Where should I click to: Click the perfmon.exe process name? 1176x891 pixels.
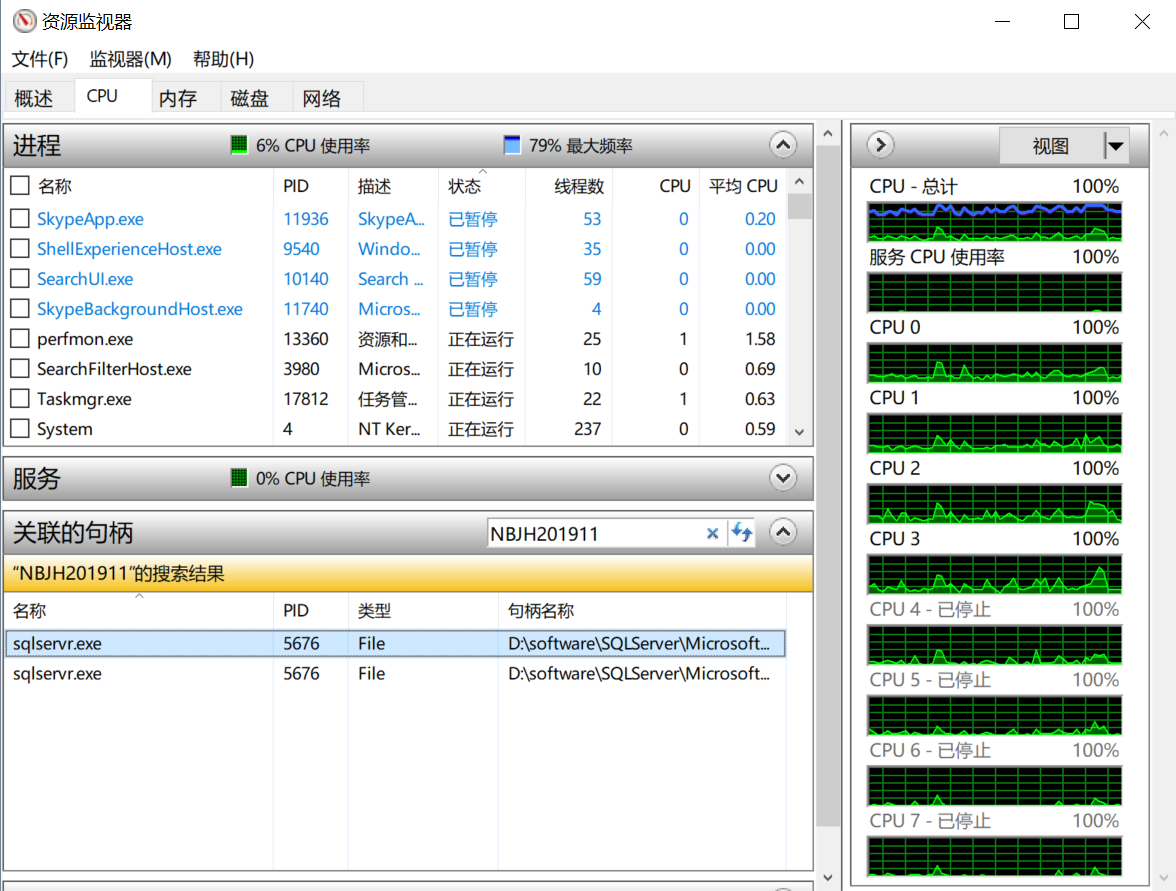(x=85, y=339)
